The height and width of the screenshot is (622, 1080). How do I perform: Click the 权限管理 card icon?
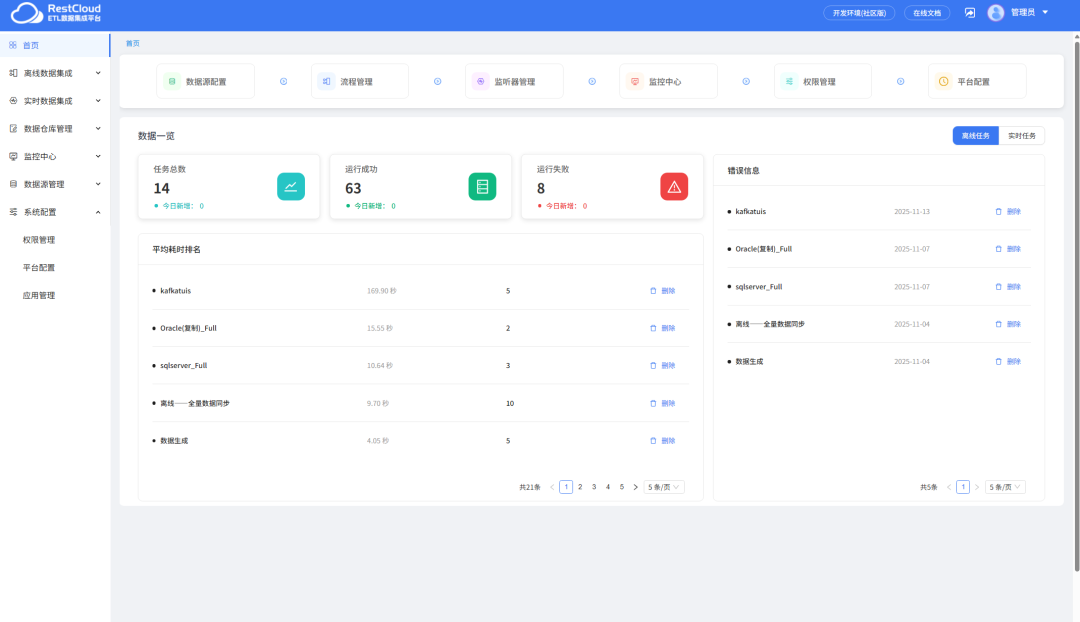point(789,81)
